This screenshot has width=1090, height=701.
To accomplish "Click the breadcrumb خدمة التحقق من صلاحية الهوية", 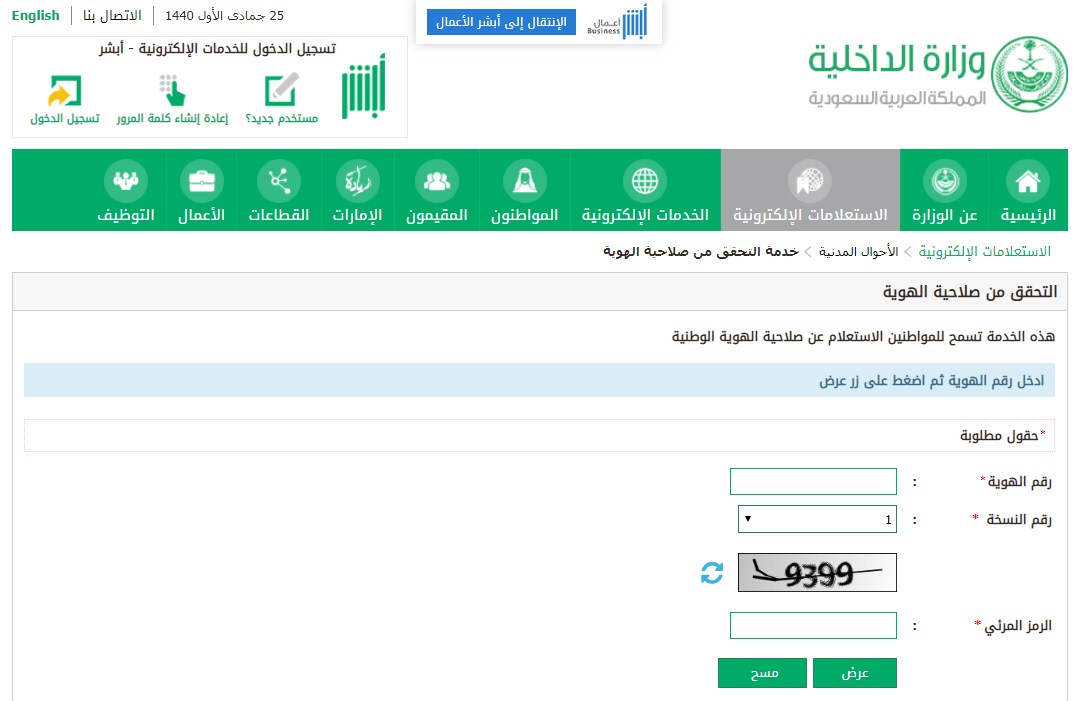I will click(701, 251).
